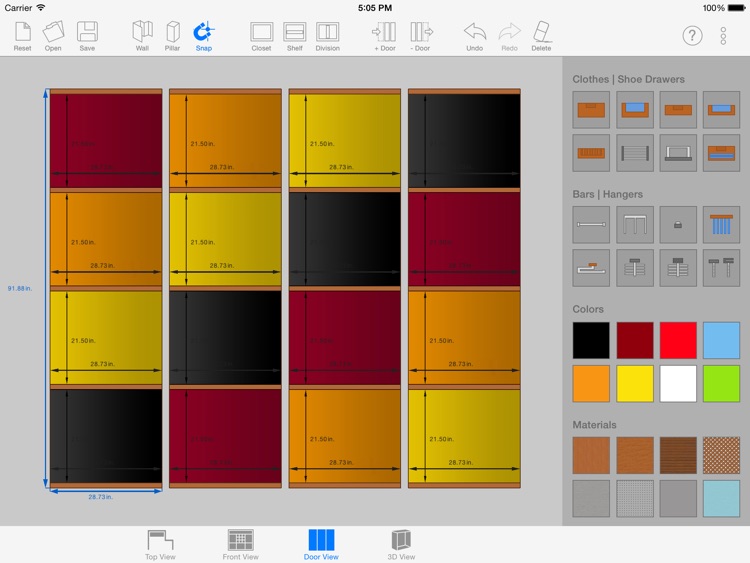750x563 pixels.
Task: Select the pull-out rail hanger
Action: tap(591, 268)
